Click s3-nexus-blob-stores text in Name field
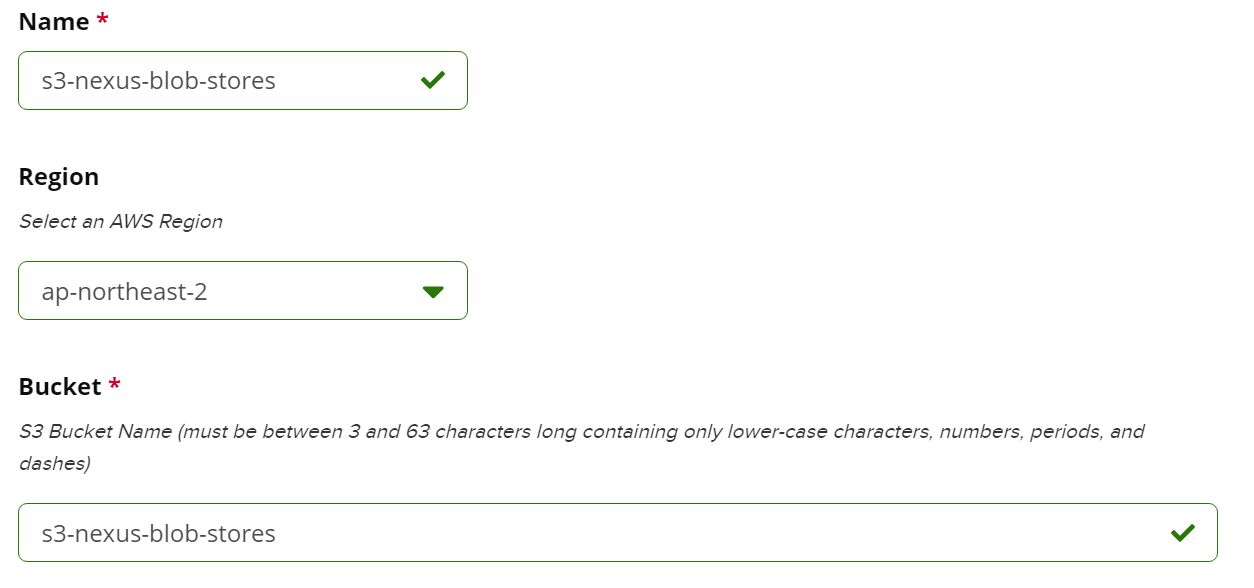The height and width of the screenshot is (588, 1254). pos(158,81)
